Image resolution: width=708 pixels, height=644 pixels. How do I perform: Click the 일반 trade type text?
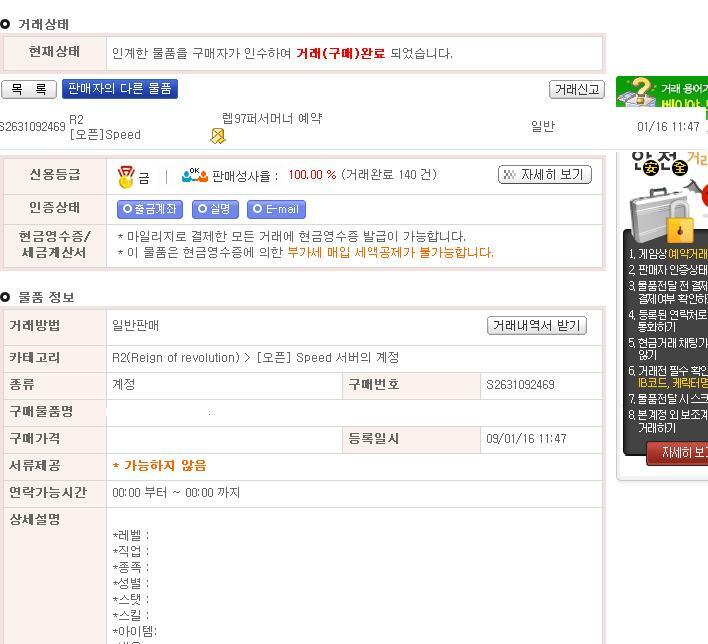click(x=543, y=126)
